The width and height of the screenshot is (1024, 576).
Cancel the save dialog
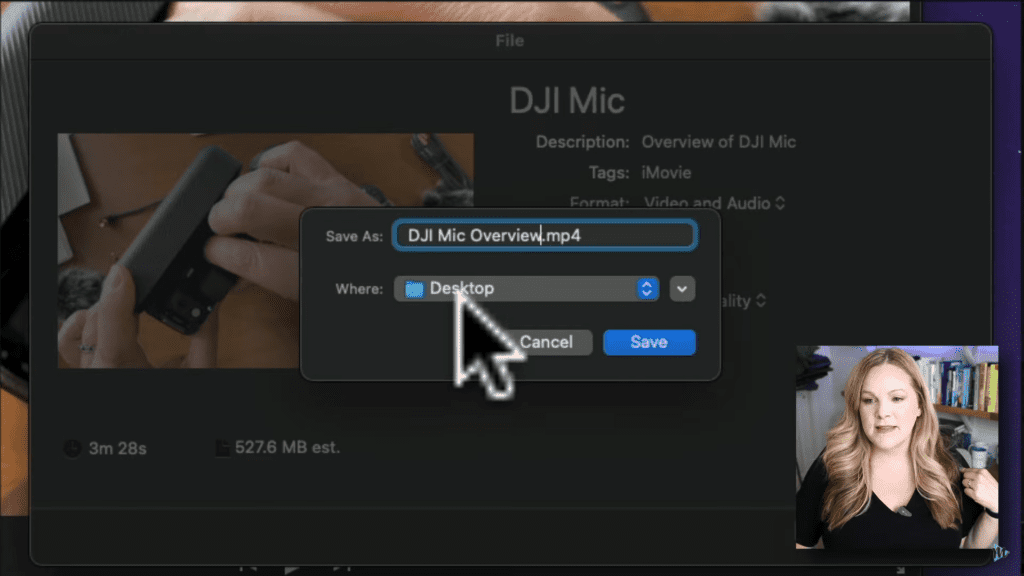547,342
